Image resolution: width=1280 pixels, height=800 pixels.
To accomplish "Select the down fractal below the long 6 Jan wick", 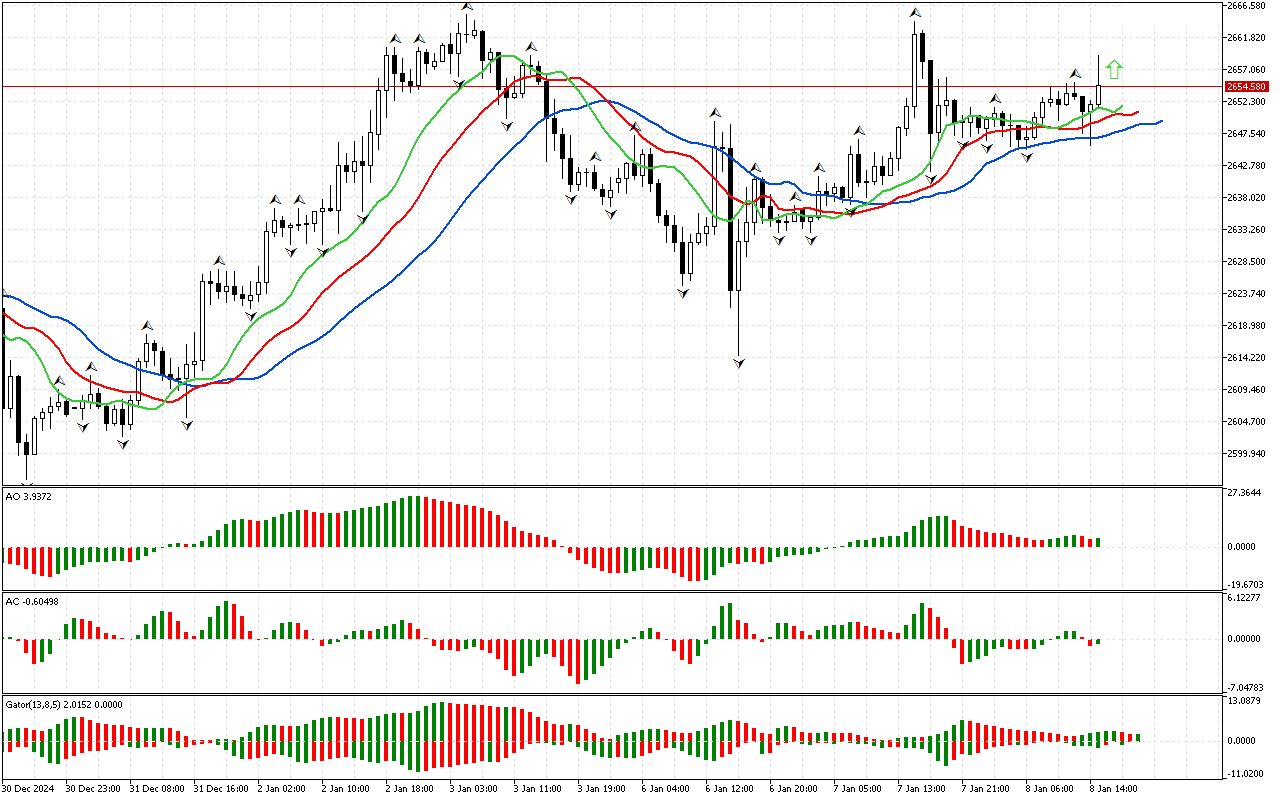I will click(x=739, y=363).
